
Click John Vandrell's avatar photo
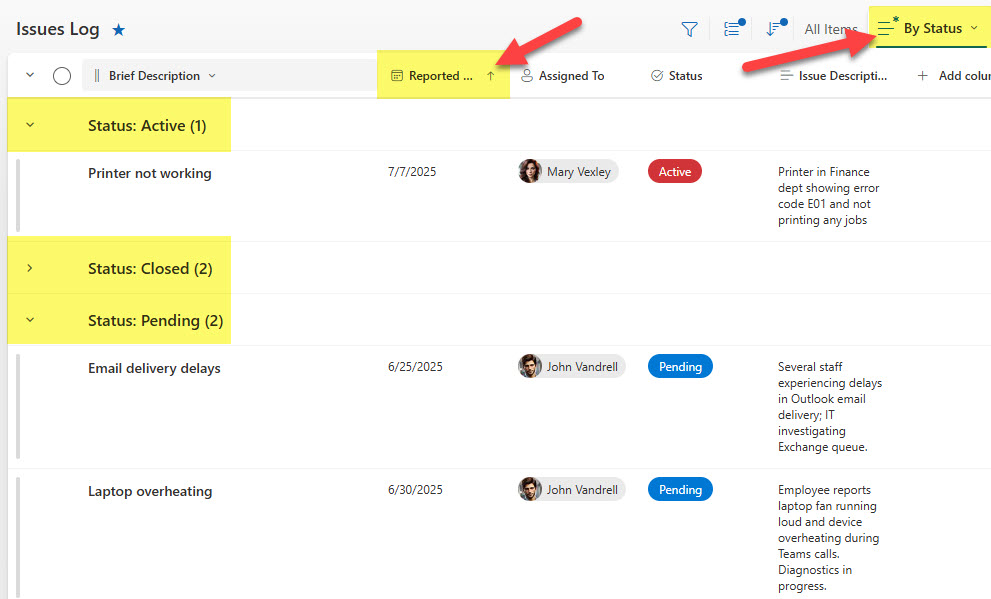pyautogui.click(x=529, y=366)
